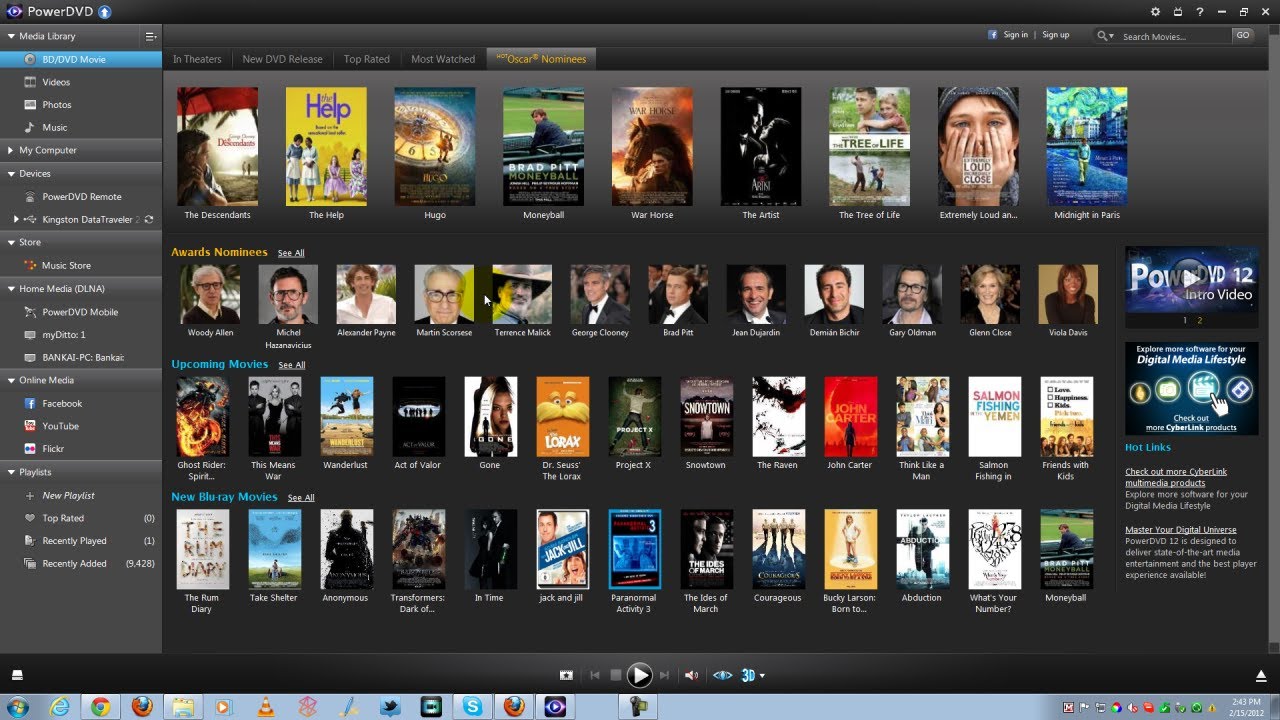Click the next chapter button
This screenshot has height=720, width=1280.
[664, 676]
